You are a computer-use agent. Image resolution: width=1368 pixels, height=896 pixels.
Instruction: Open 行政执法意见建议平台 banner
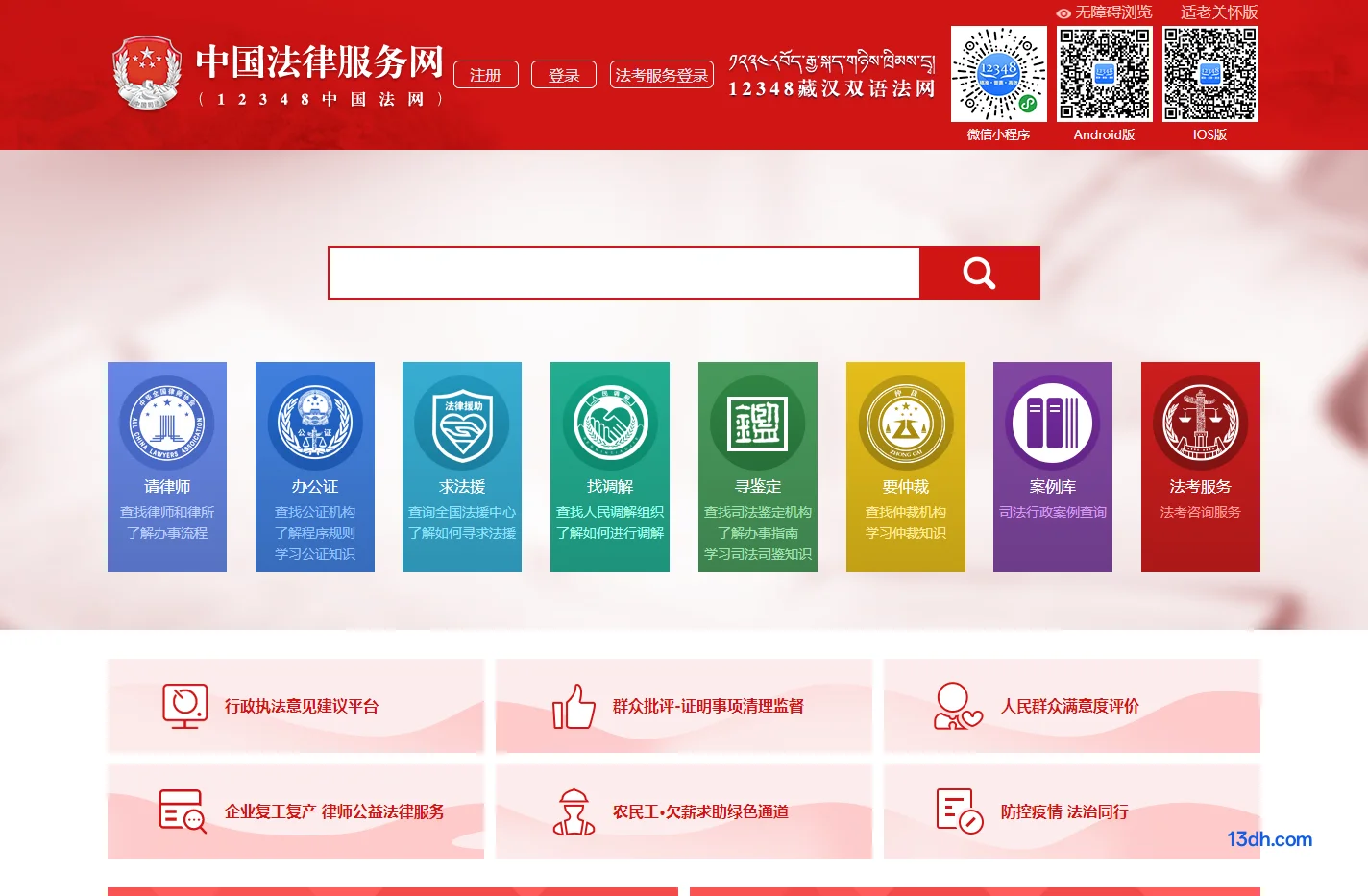click(296, 706)
